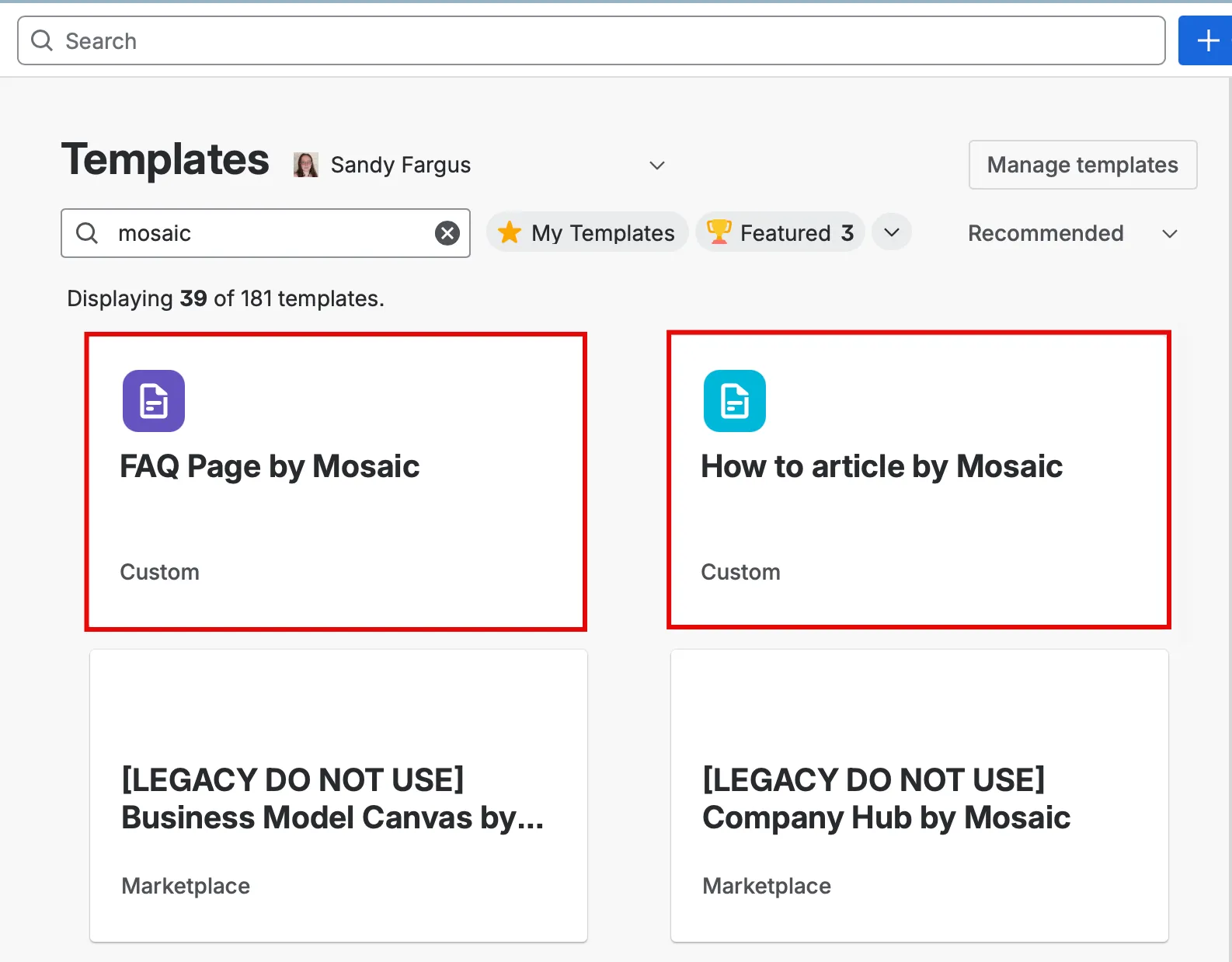Click the blue plus create button

pos(1206,40)
